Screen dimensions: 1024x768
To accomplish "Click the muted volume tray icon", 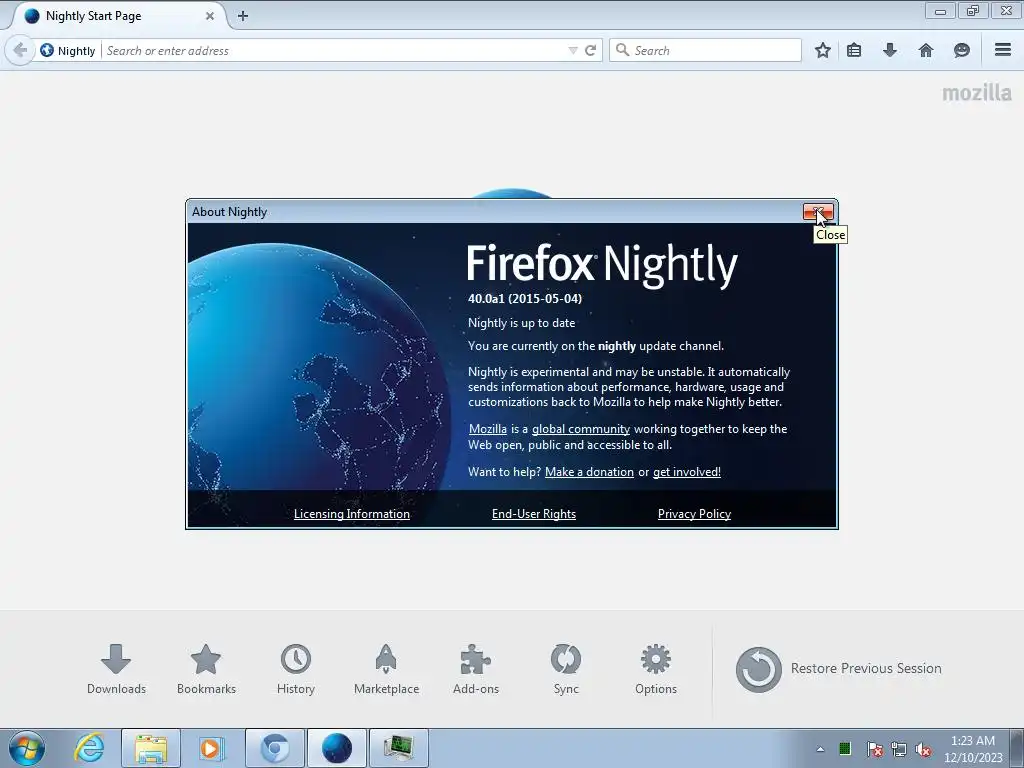I will 923,749.
